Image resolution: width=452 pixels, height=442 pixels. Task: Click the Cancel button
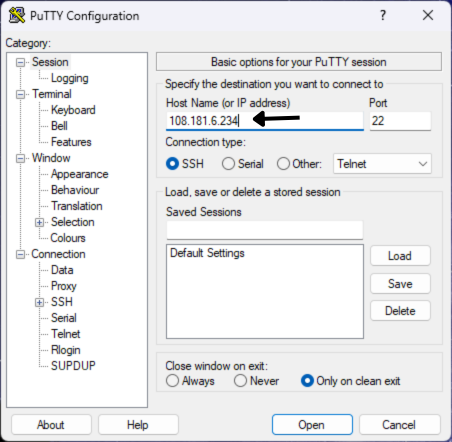pyautogui.click(x=399, y=425)
